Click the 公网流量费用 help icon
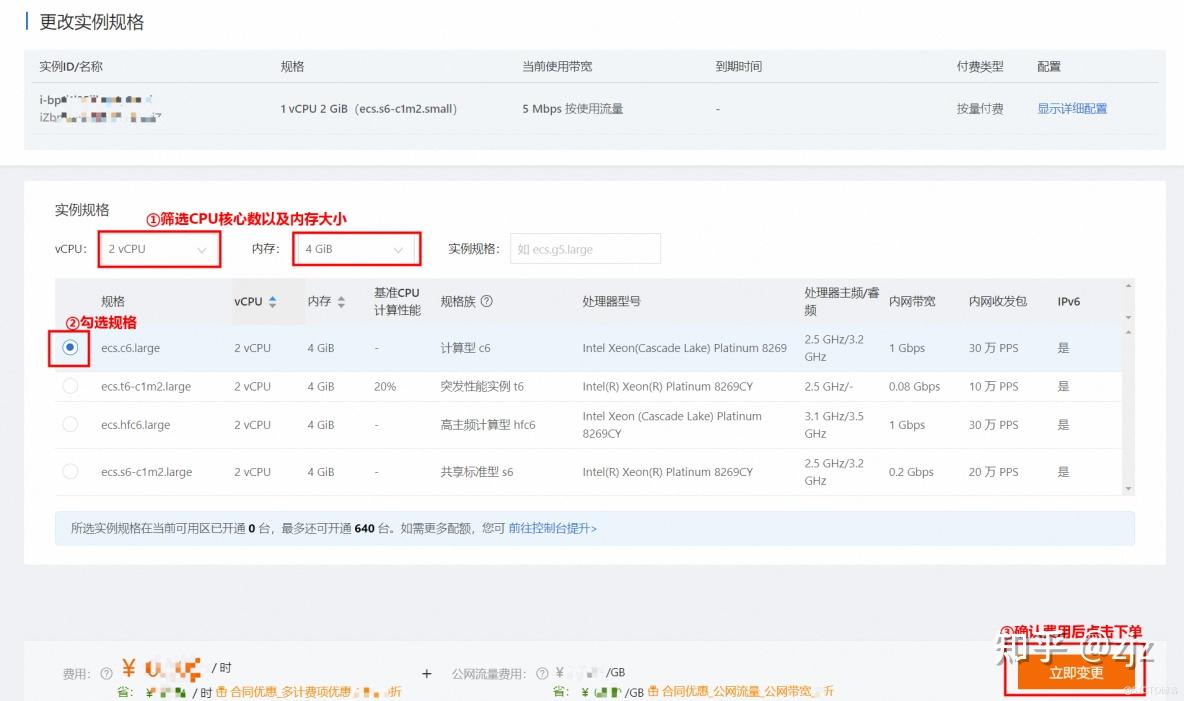The image size is (1184, 701). (x=540, y=673)
